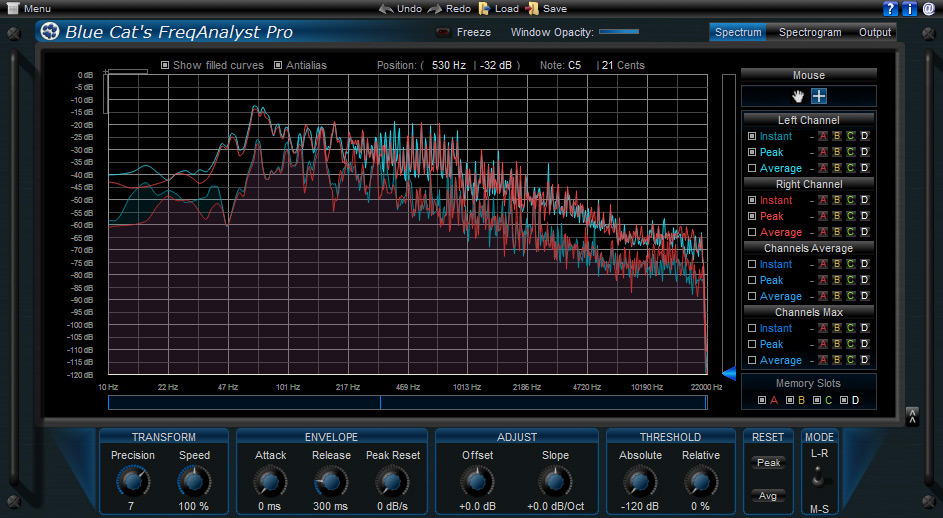Open help via question mark icon

(x=891, y=9)
